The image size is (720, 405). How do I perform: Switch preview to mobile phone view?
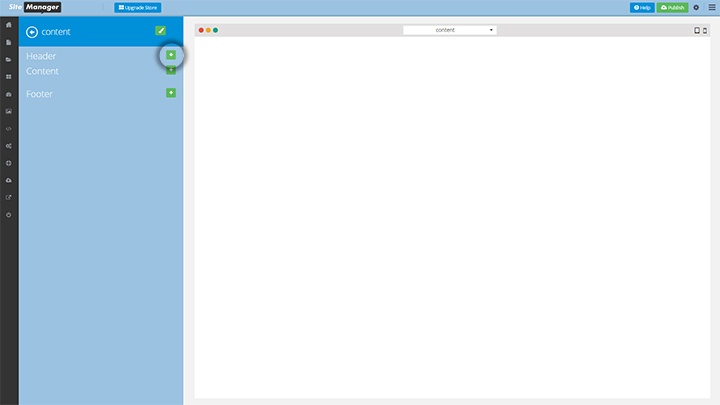coord(705,31)
